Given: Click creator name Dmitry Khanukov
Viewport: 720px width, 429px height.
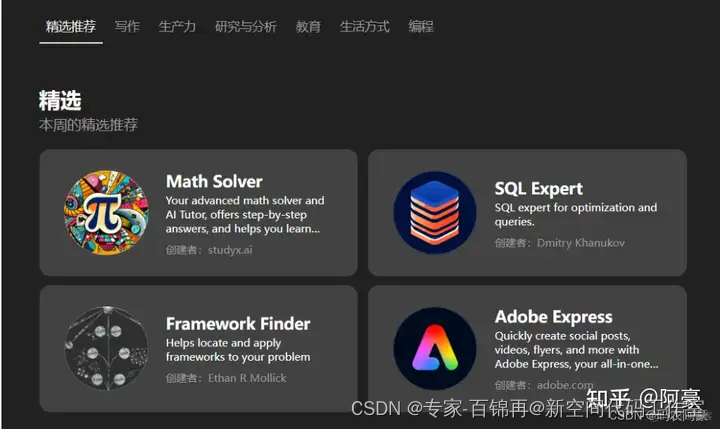Looking at the screenshot, I should point(581,243).
